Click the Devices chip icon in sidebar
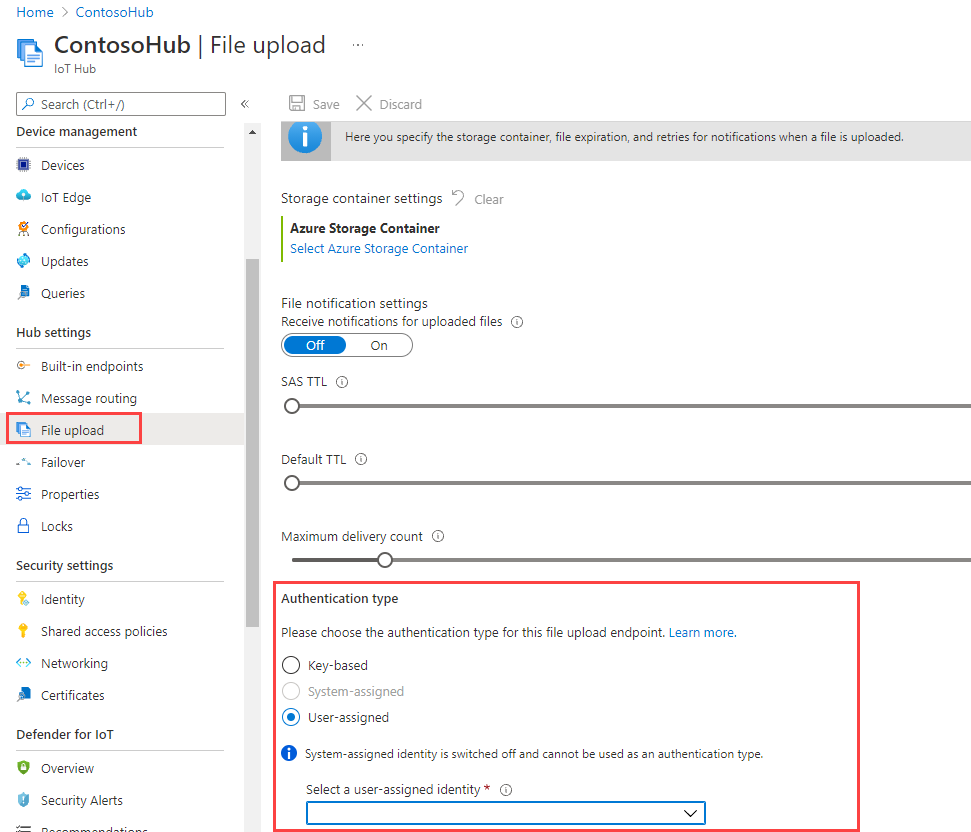This screenshot has height=832, width=971. pyautogui.click(x=24, y=165)
